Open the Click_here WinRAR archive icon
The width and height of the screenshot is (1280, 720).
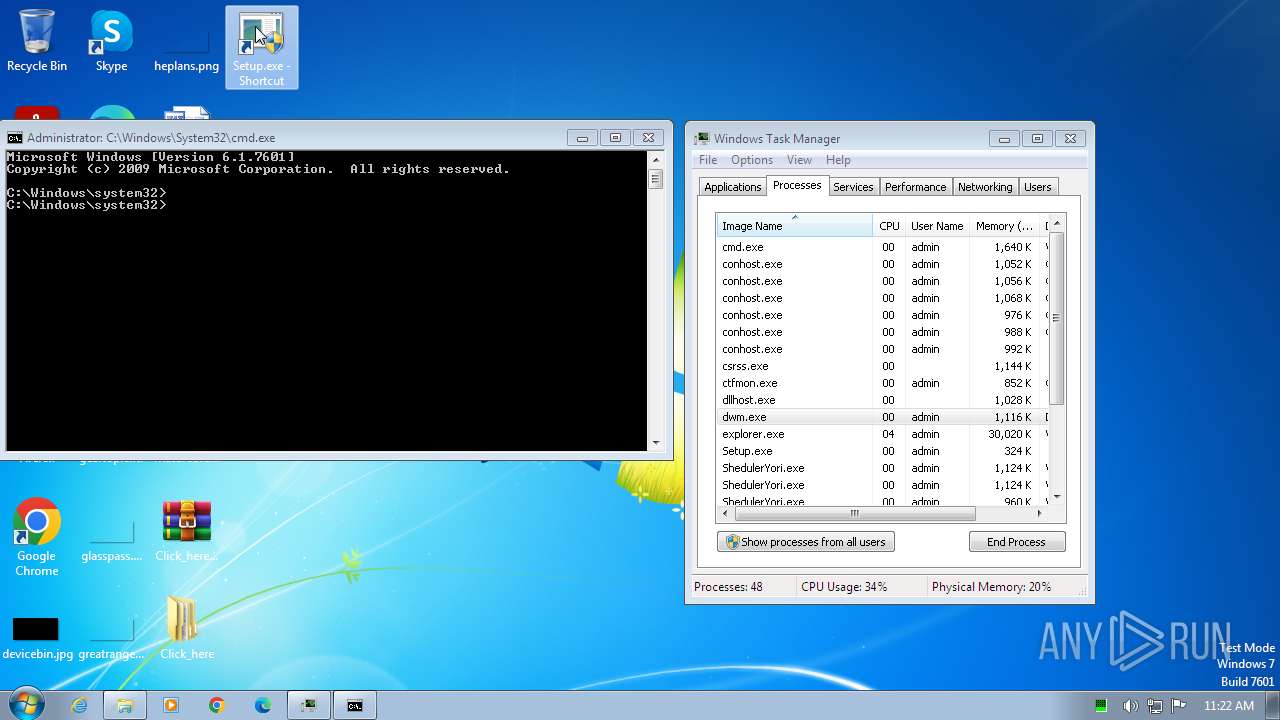tap(186, 531)
